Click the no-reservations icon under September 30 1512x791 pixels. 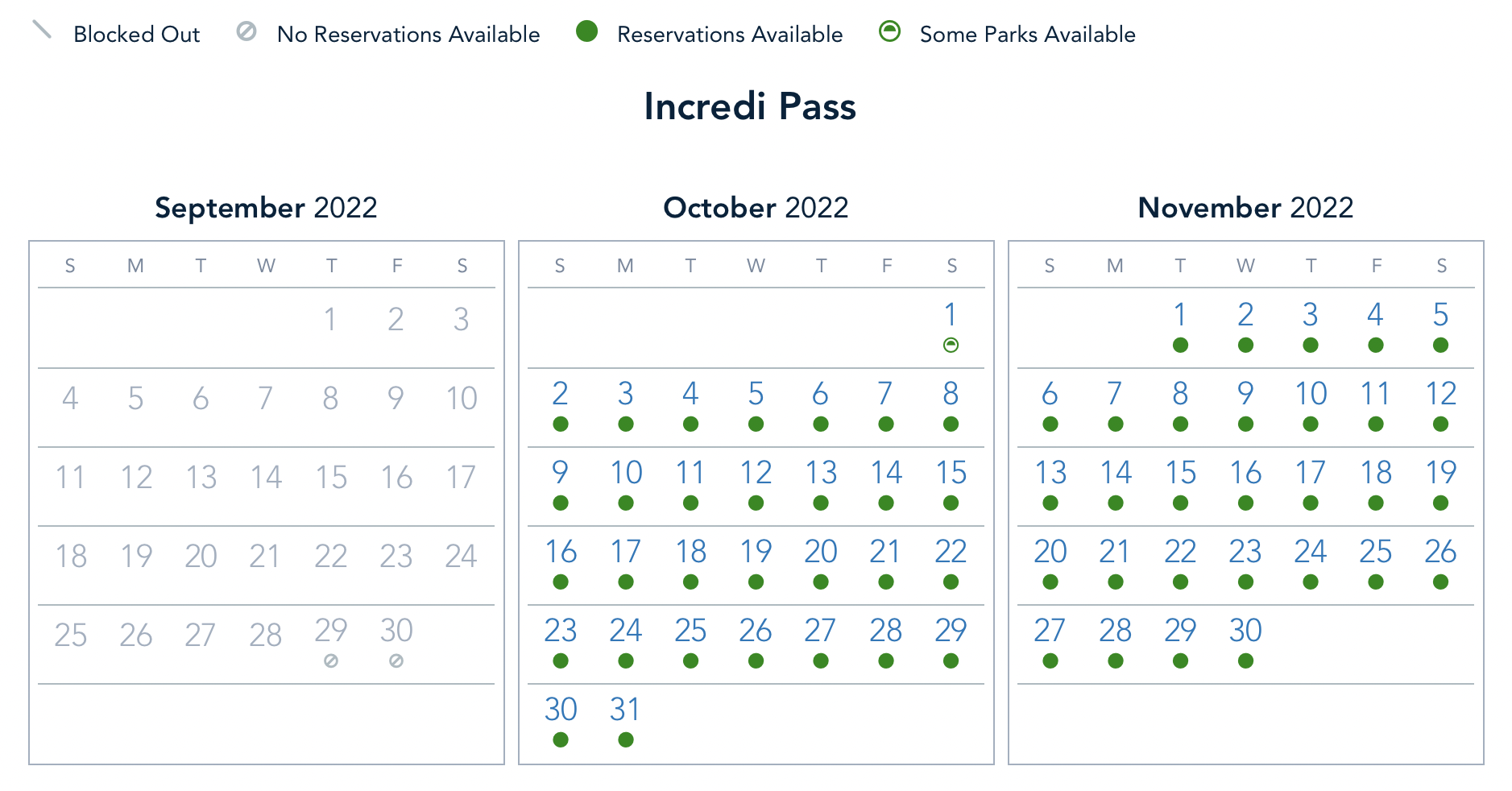[396, 661]
